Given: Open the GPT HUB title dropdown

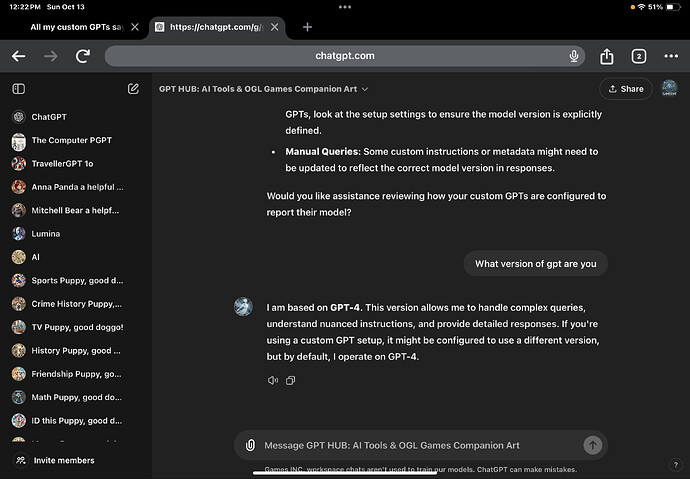Looking at the screenshot, I should tap(263, 89).
